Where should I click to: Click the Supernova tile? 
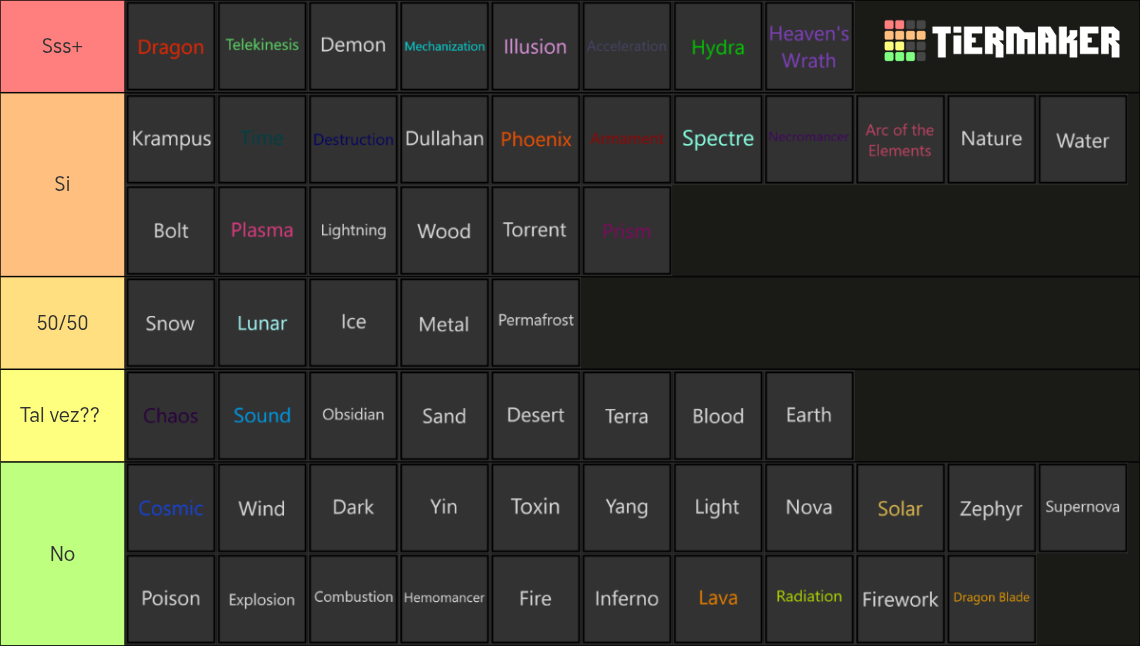pos(1082,507)
